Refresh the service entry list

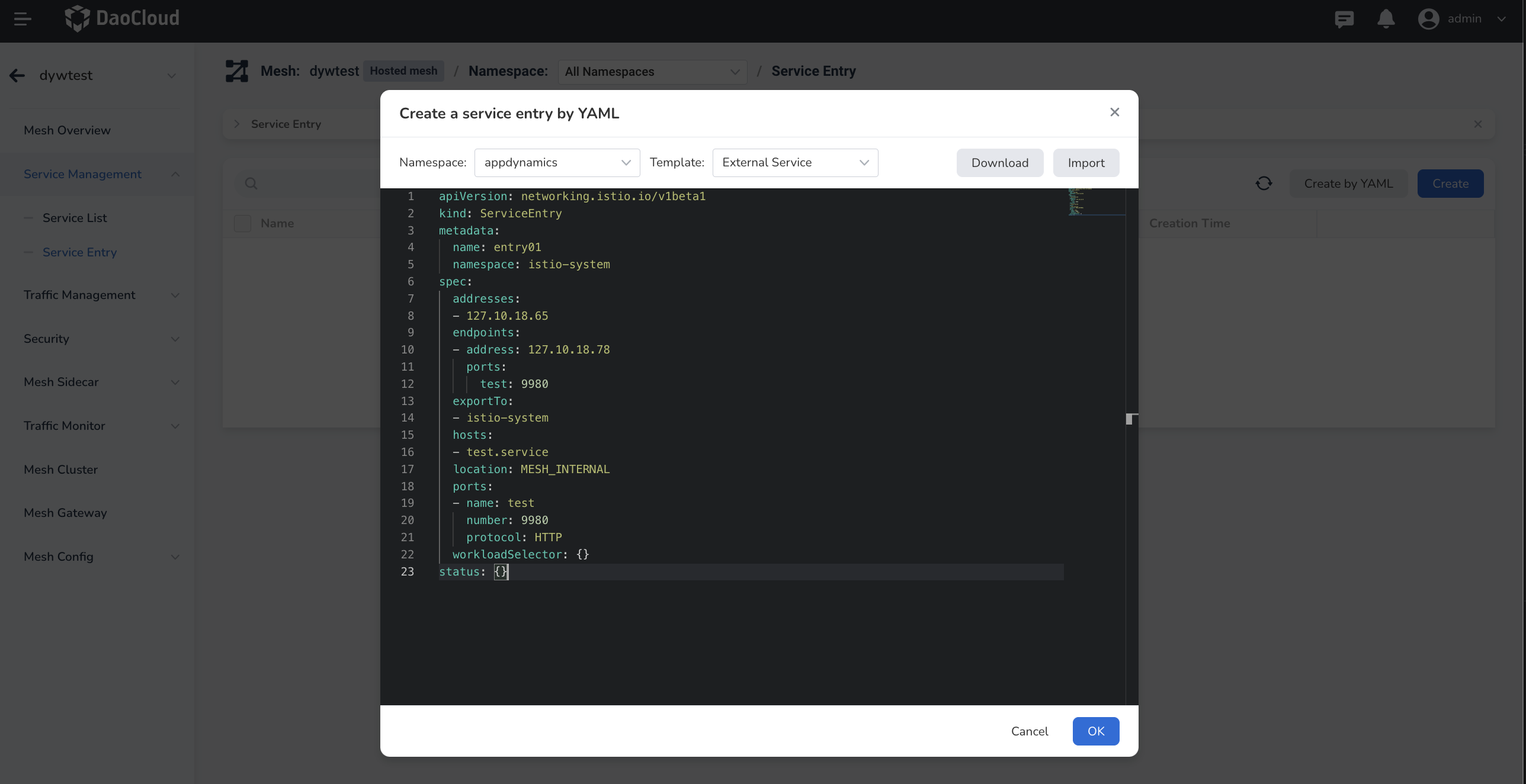point(1264,184)
